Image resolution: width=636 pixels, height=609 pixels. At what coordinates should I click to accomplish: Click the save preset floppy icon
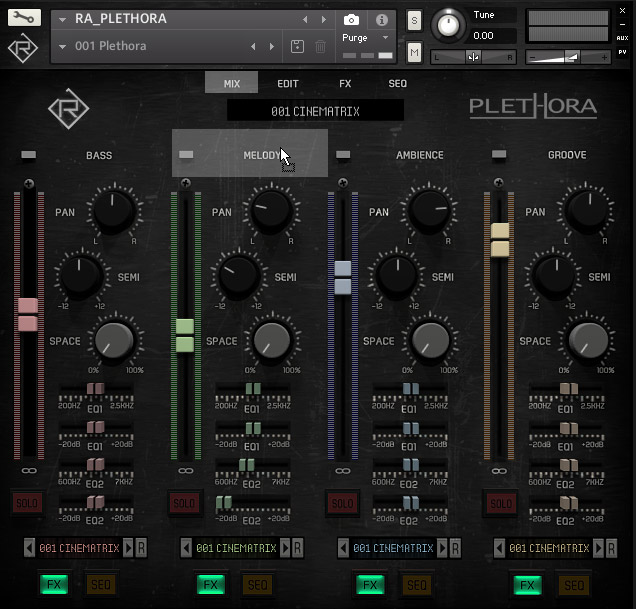pyautogui.click(x=297, y=46)
